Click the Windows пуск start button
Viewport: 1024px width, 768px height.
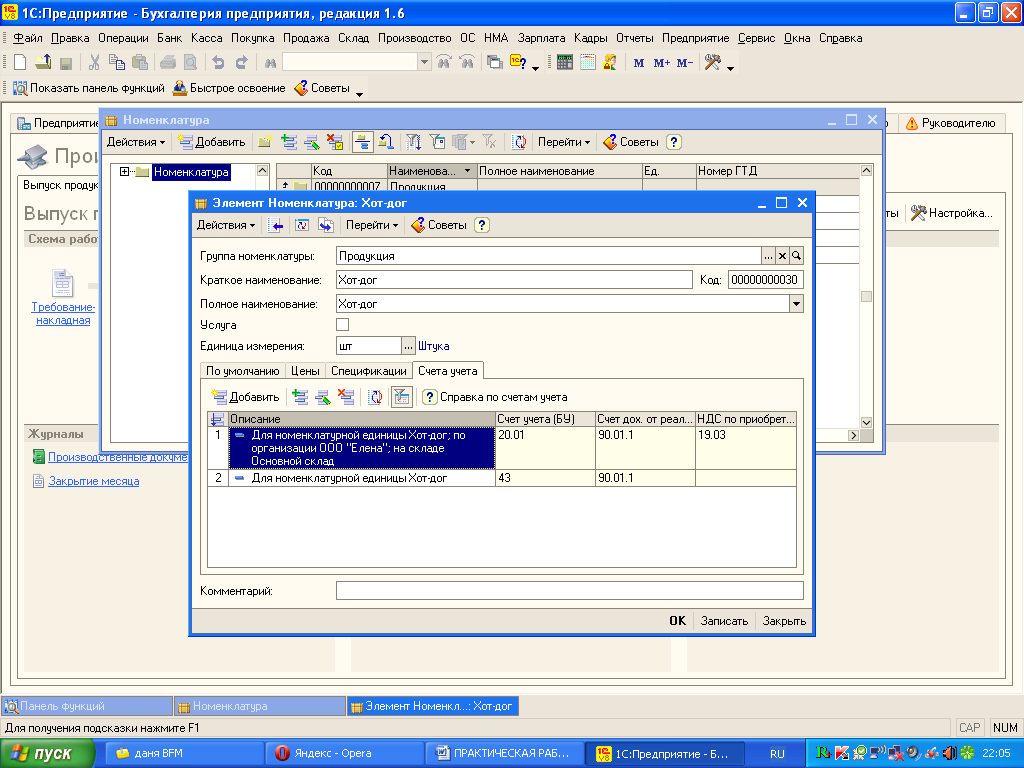point(47,753)
